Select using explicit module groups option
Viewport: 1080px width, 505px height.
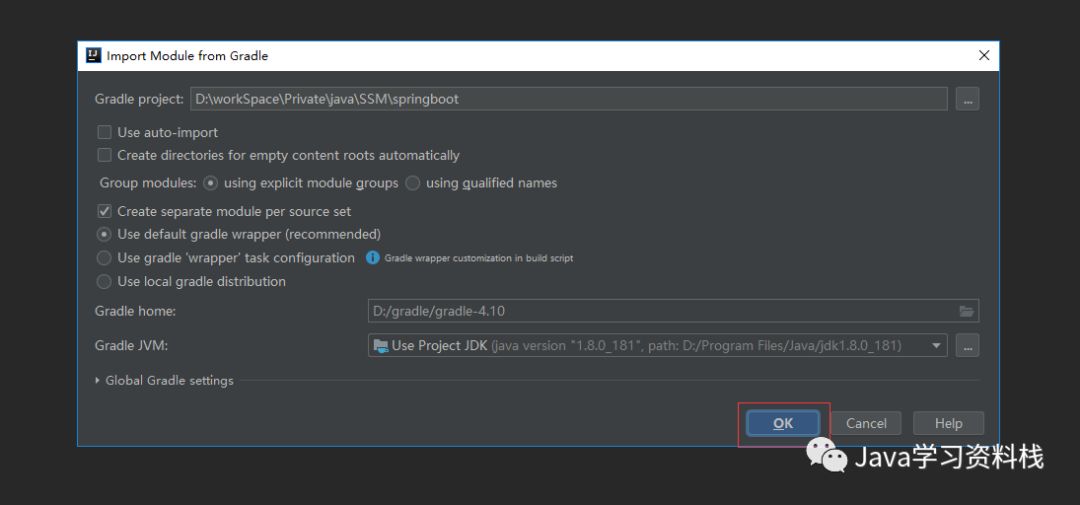211,183
